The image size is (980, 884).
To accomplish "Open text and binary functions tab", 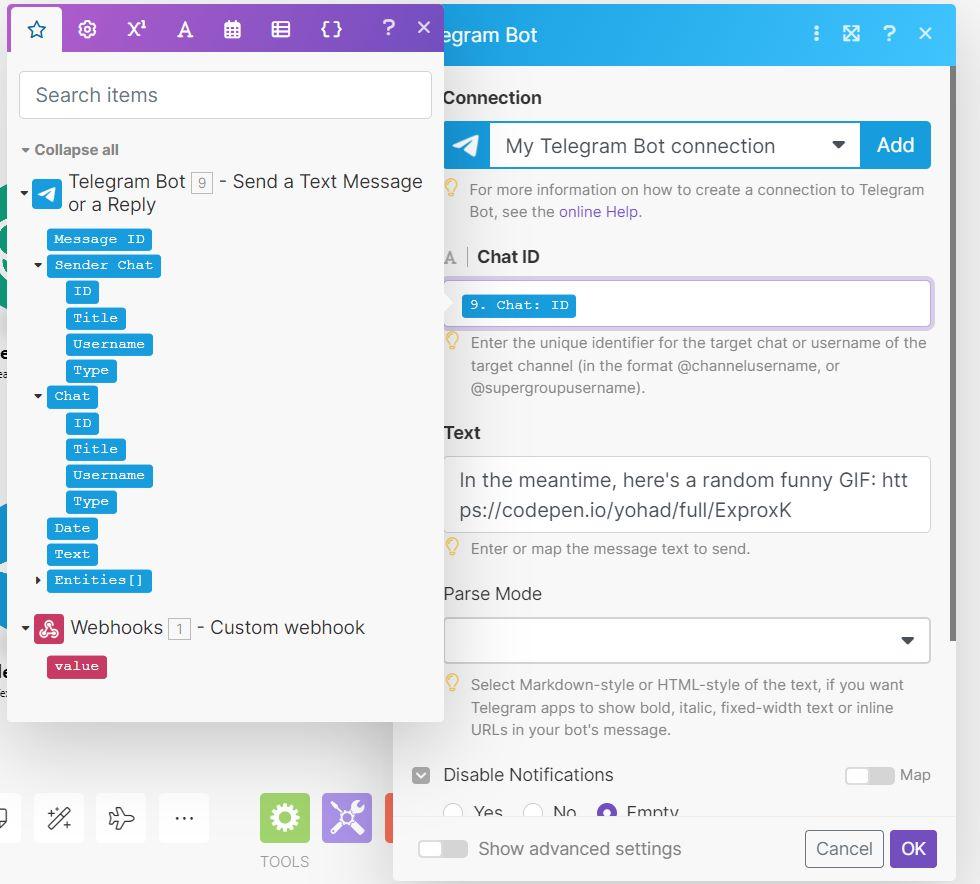I will [x=184, y=29].
